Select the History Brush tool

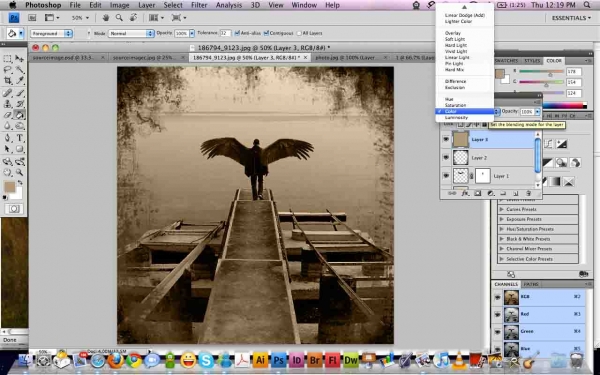coord(20,104)
